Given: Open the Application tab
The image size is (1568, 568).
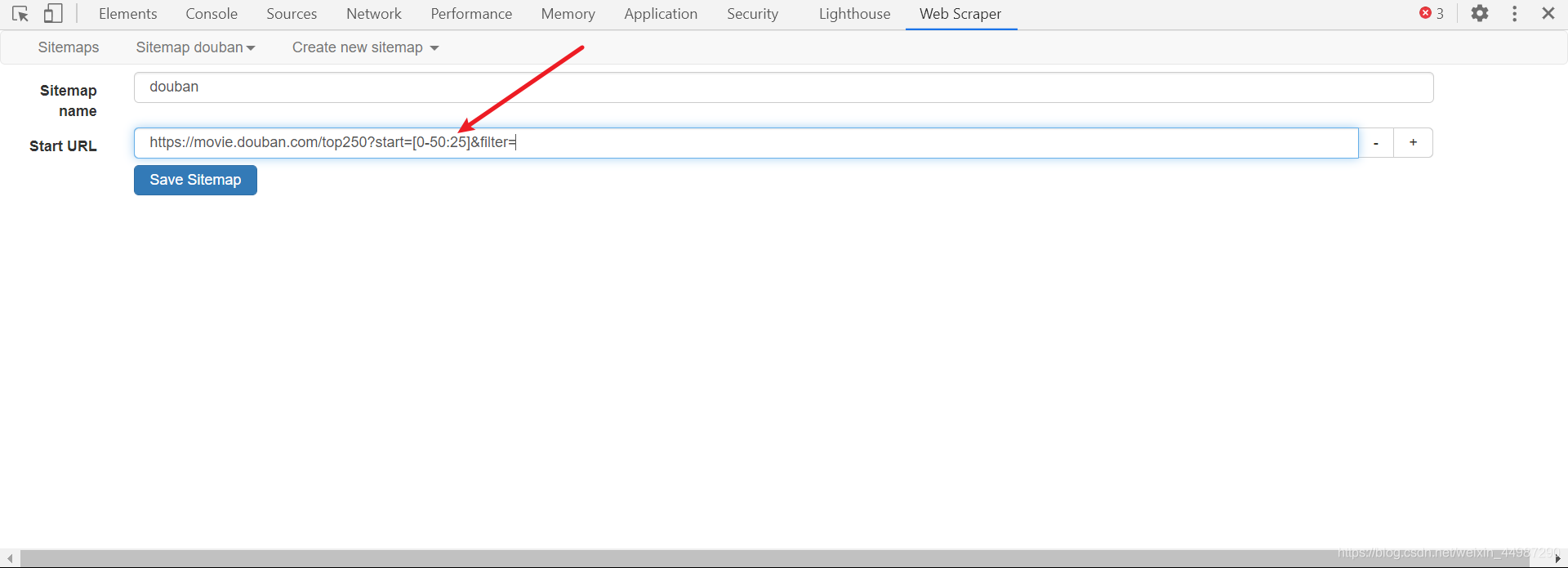Looking at the screenshot, I should (x=661, y=14).
